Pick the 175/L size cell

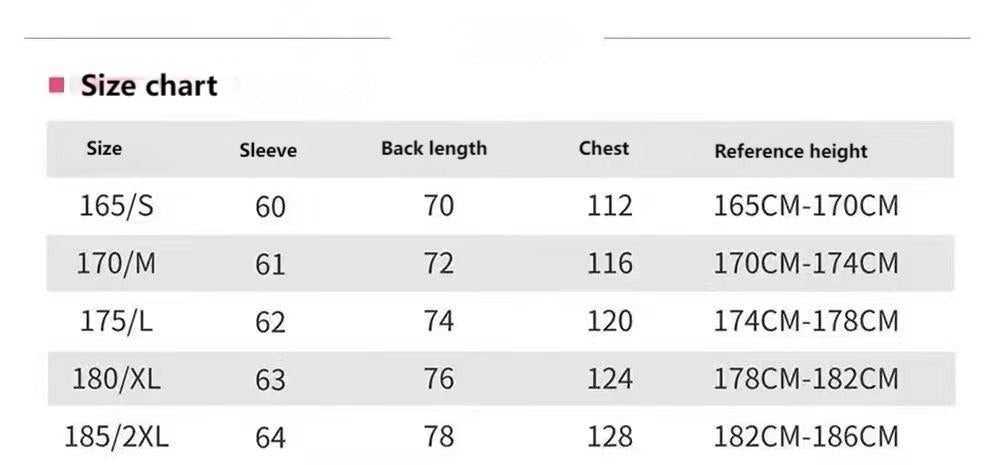(x=116, y=321)
